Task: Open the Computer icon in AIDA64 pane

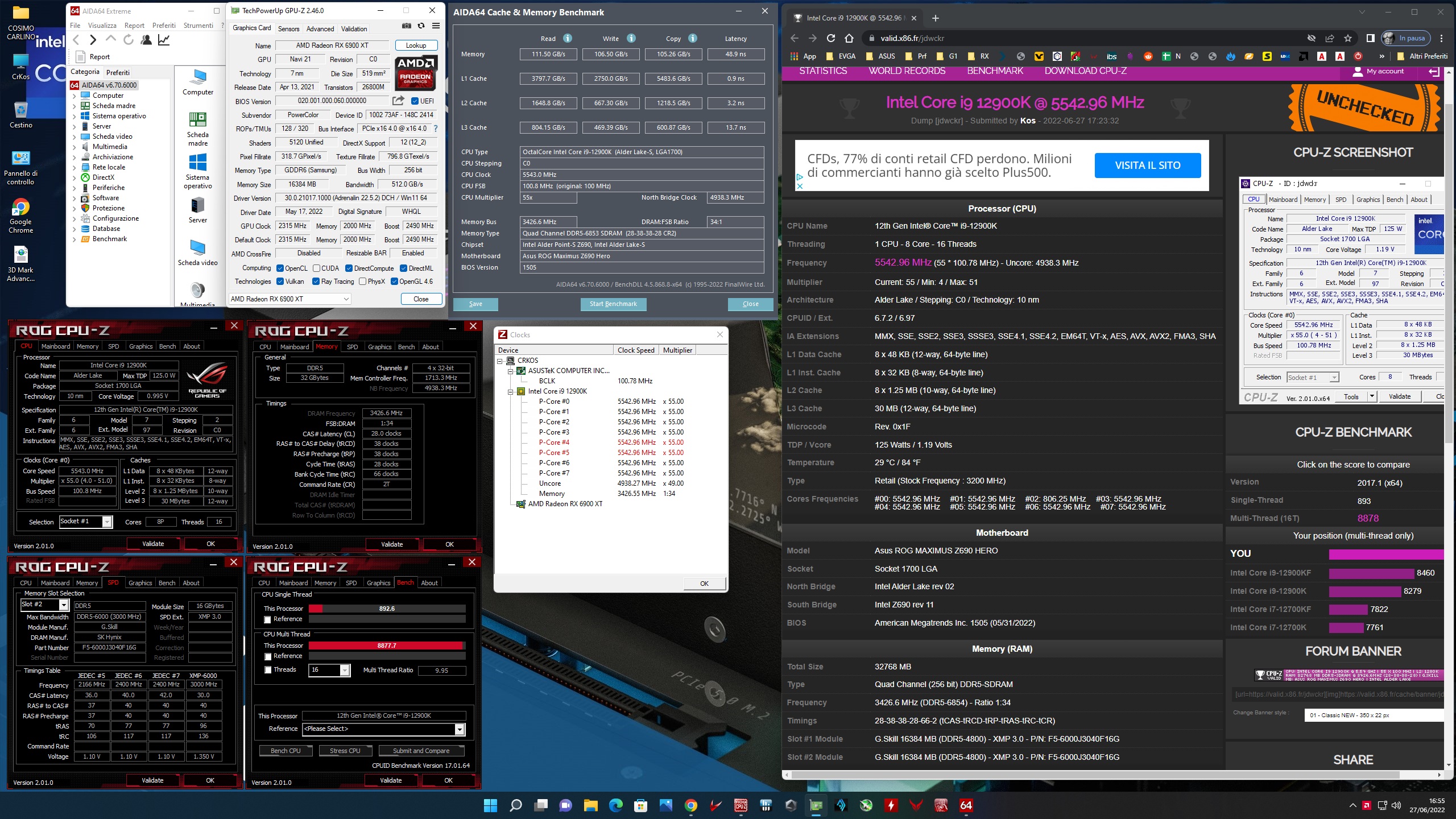Action: pyautogui.click(x=198, y=82)
